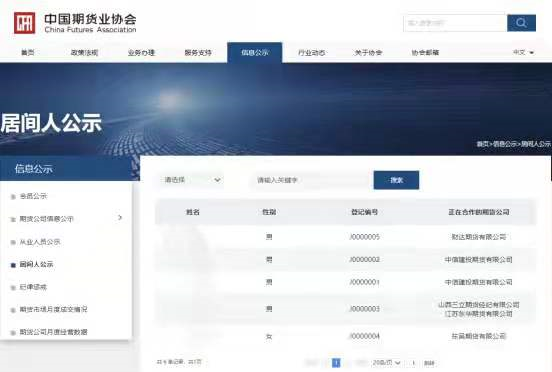Click the 信息公示 breadcrumb link
This screenshot has height=372, width=552.
pos(505,144)
